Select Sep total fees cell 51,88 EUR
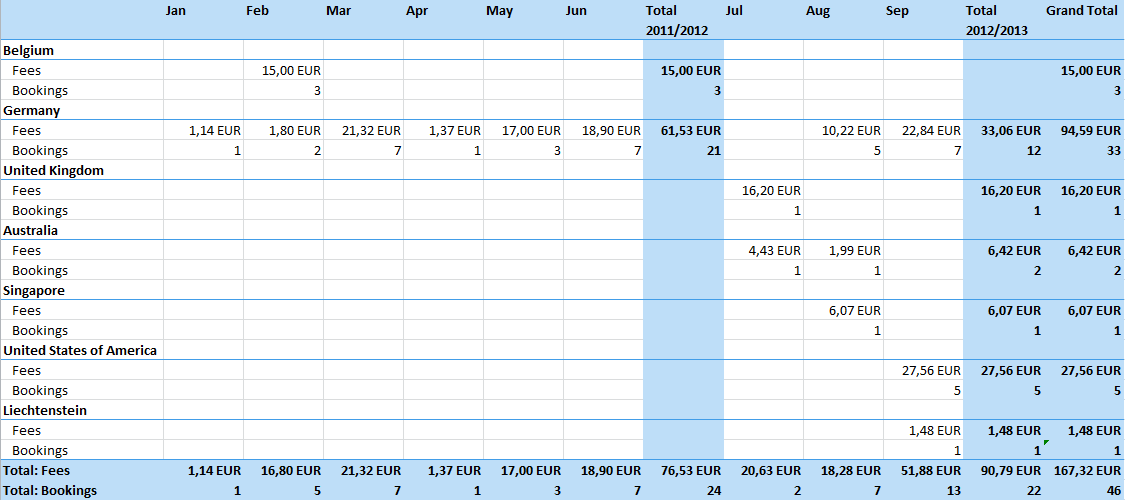Image resolution: width=1125 pixels, height=500 pixels. (931, 470)
